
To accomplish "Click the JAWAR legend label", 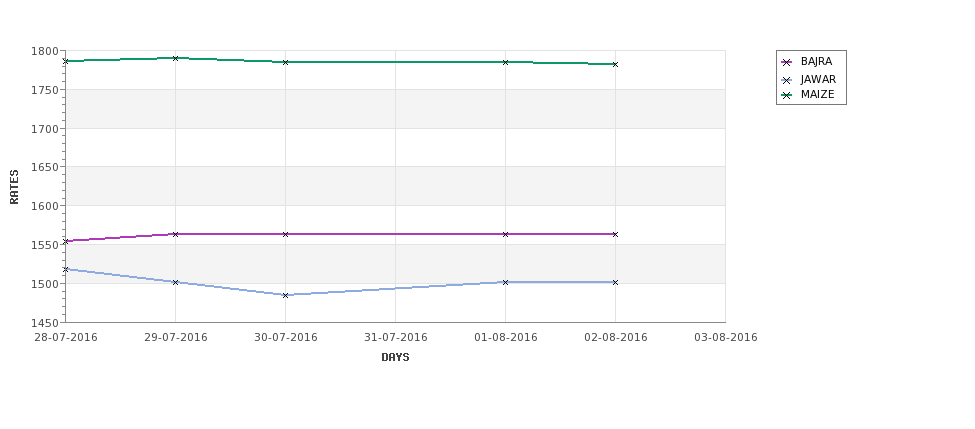I will (x=818, y=80).
